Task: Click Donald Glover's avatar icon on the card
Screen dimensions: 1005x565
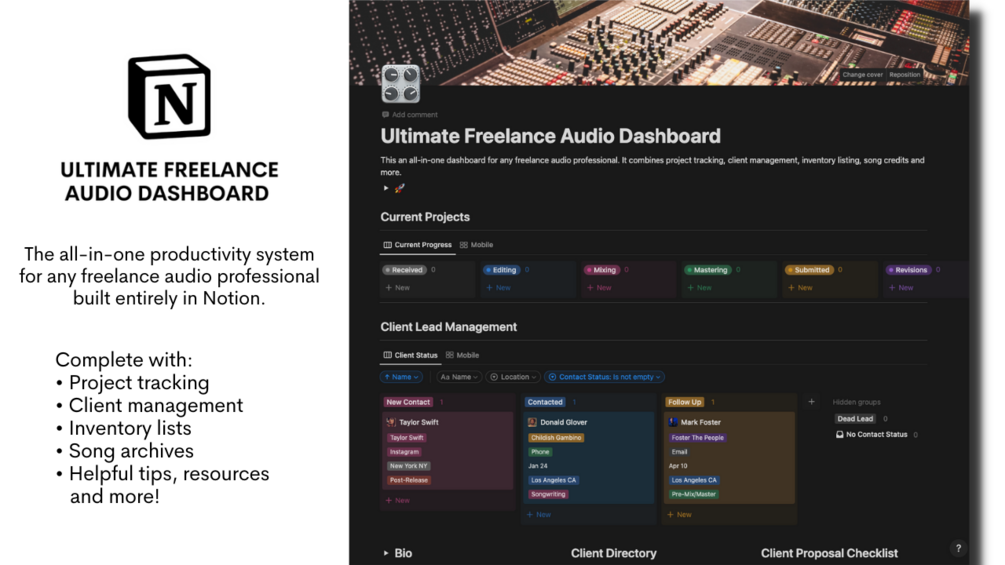Action: point(532,422)
